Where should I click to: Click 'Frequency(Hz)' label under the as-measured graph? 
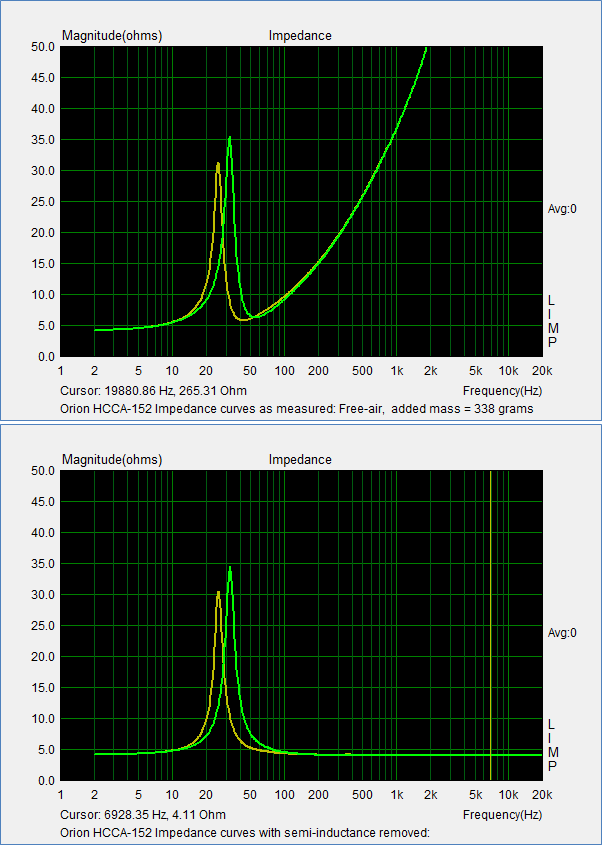pos(502,390)
